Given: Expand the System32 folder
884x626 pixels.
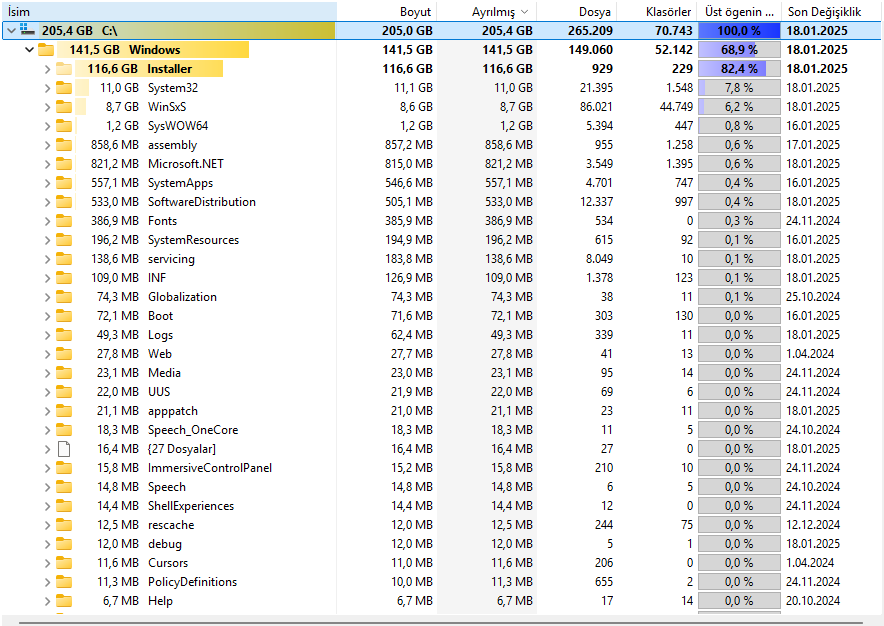Looking at the screenshot, I should [x=47, y=88].
